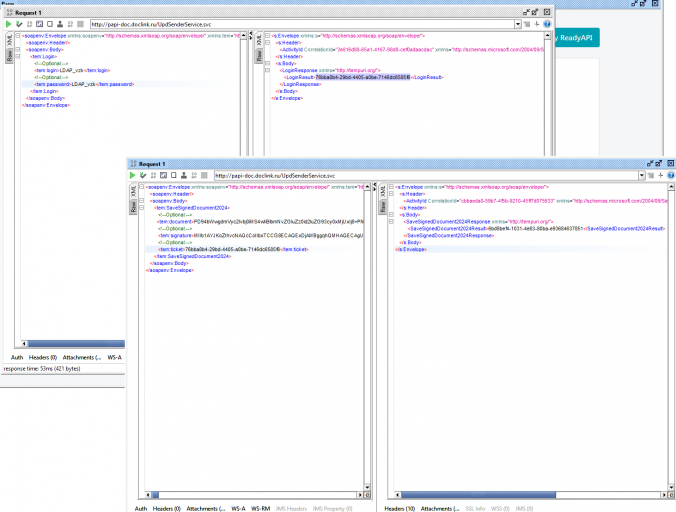Add the Login request to a MockService
The width and height of the screenshot is (676, 512).
click(x=29, y=24)
